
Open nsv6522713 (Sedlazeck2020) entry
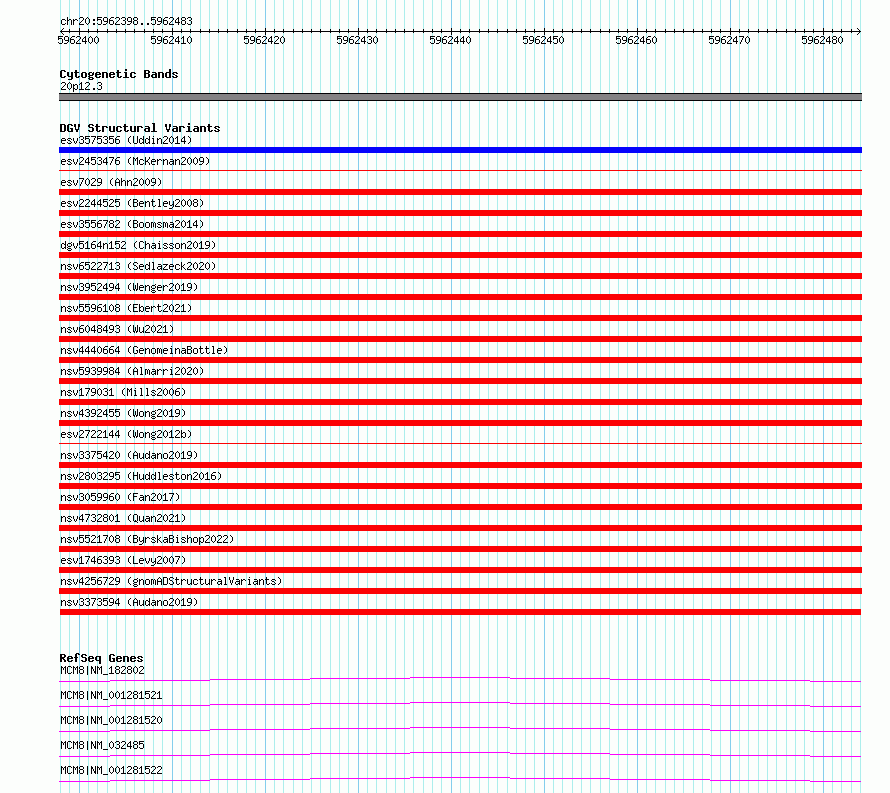[x=138, y=266]
